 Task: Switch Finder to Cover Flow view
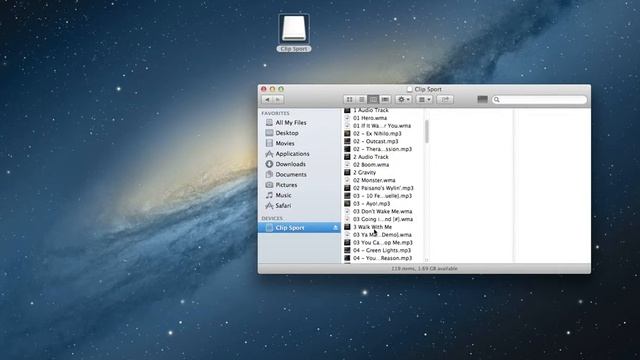(x=385, y=100)
